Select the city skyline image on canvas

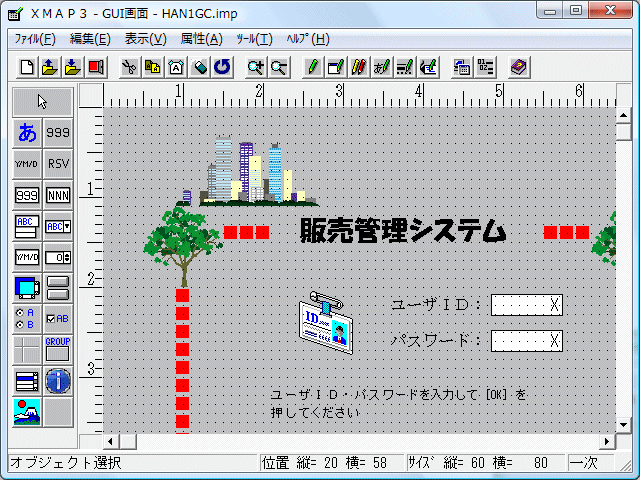pos(247,171)
